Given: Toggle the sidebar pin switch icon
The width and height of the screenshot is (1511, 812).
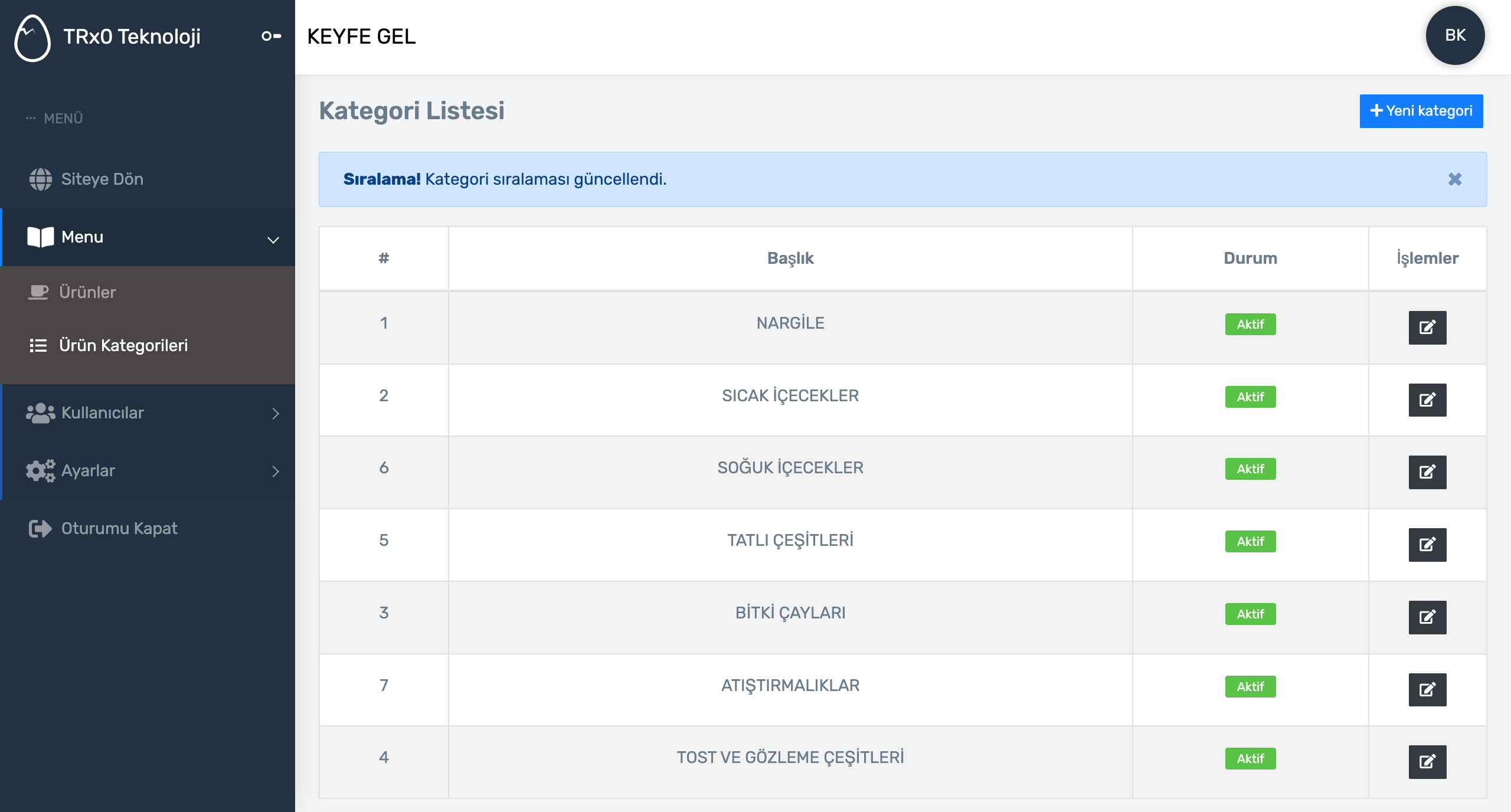Looking at the screenshot, I should pos(272,37).
